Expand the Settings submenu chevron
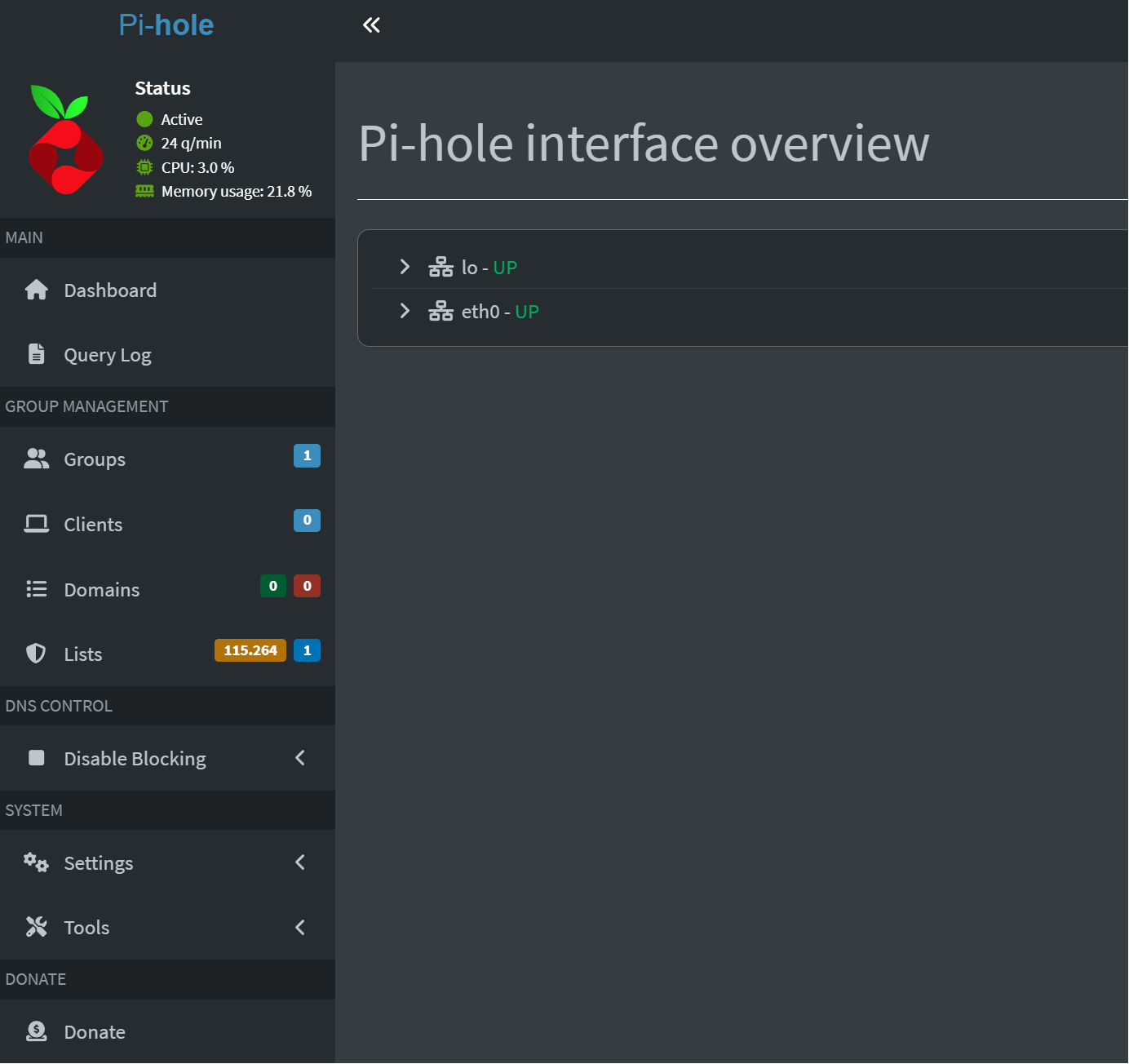This screenshot has height=1064, width=1129. pyautogui.click(x=300, y=862)
